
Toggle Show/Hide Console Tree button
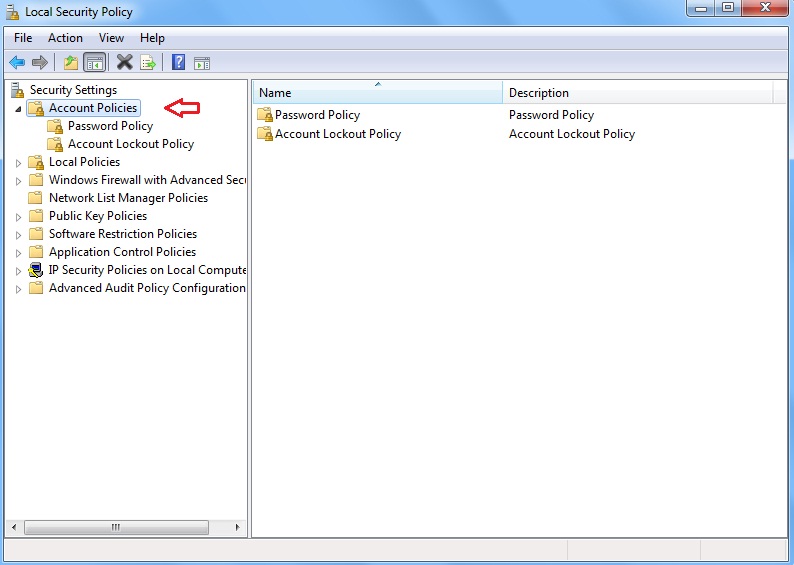click(94, 62)
